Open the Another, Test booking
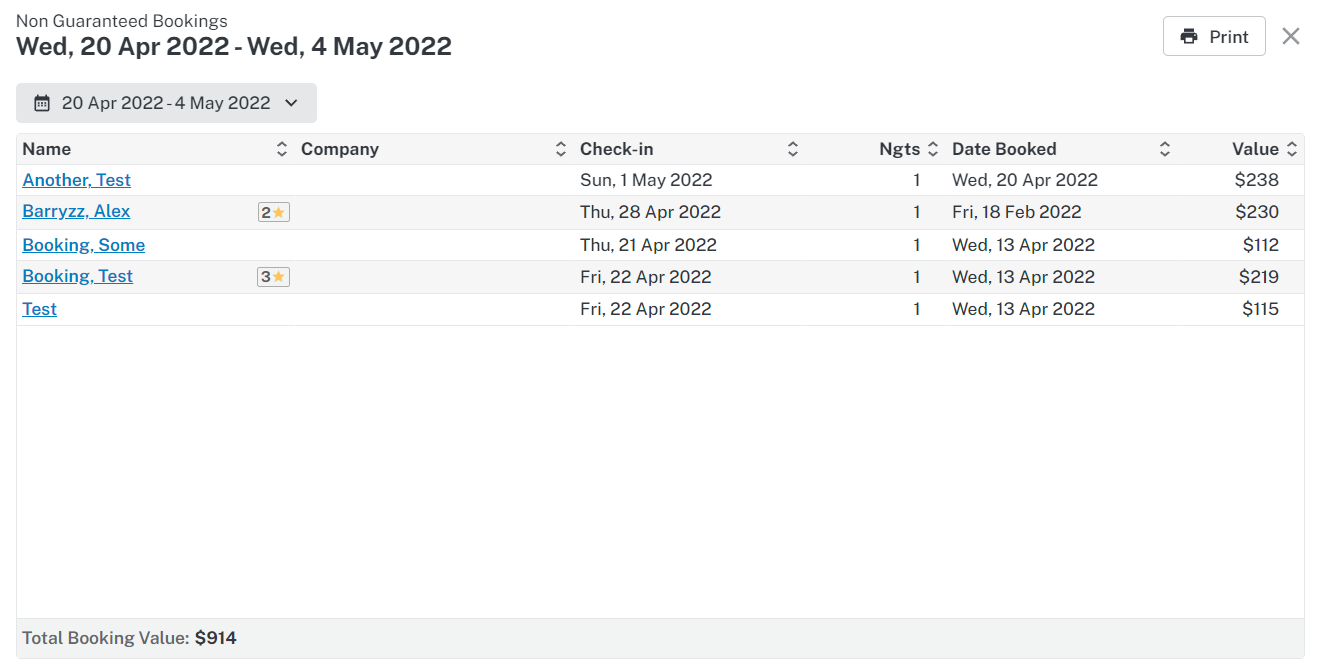1322x670 pixels. tap(77, 180)
